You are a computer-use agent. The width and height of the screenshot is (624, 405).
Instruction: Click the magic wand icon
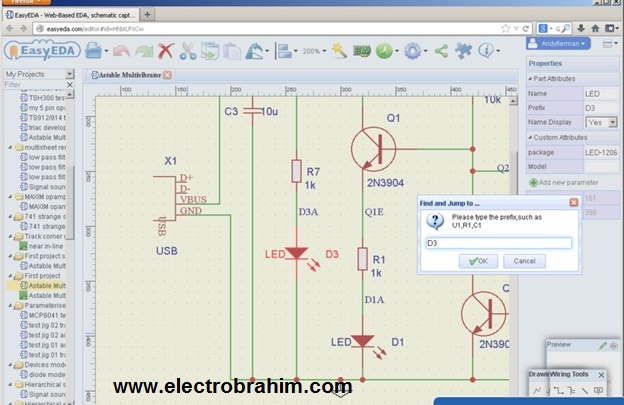tap(339, 51)
